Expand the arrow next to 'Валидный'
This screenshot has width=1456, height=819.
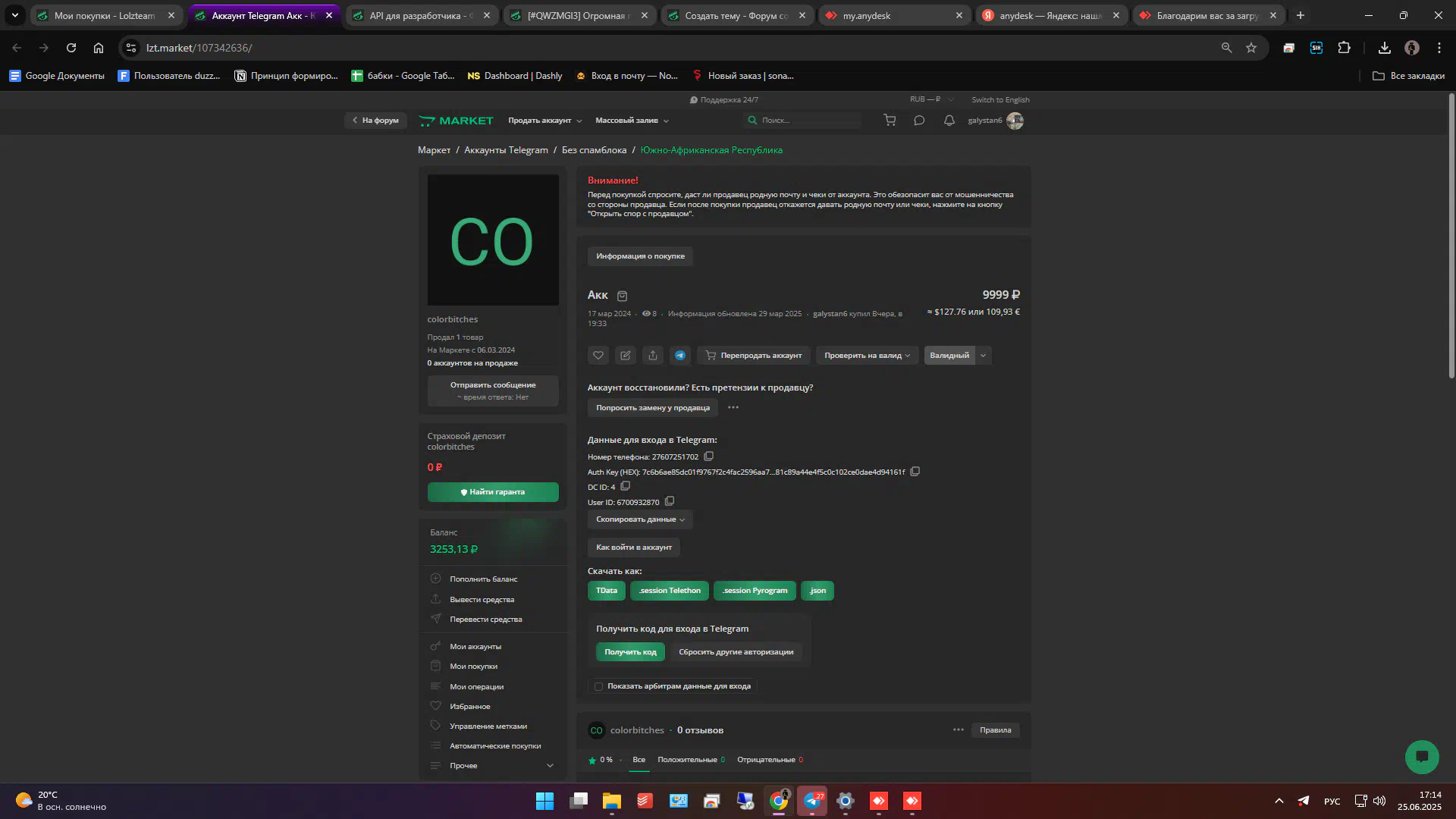click(x=984, y=355)
